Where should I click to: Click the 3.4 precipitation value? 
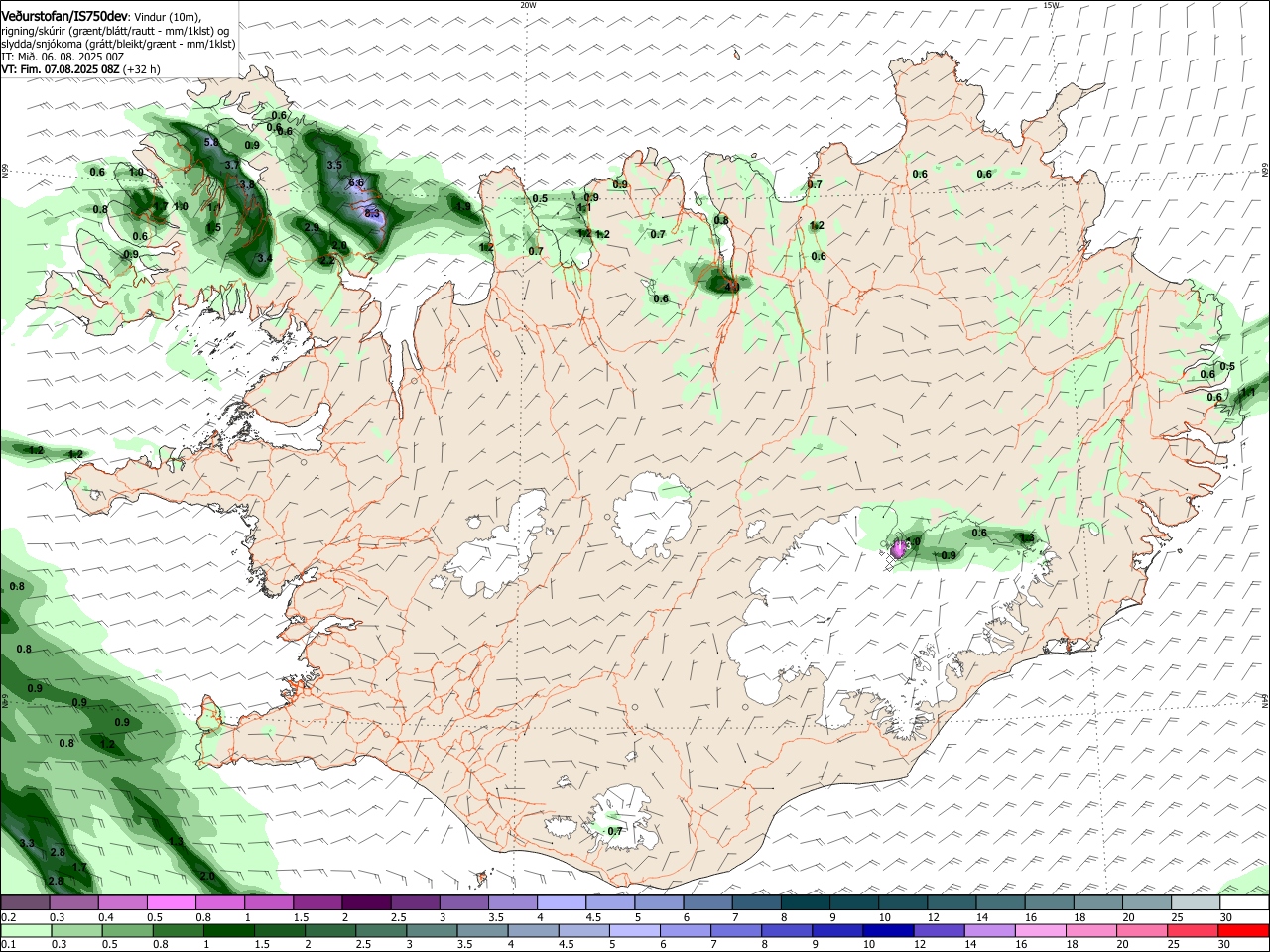[264, 258]
